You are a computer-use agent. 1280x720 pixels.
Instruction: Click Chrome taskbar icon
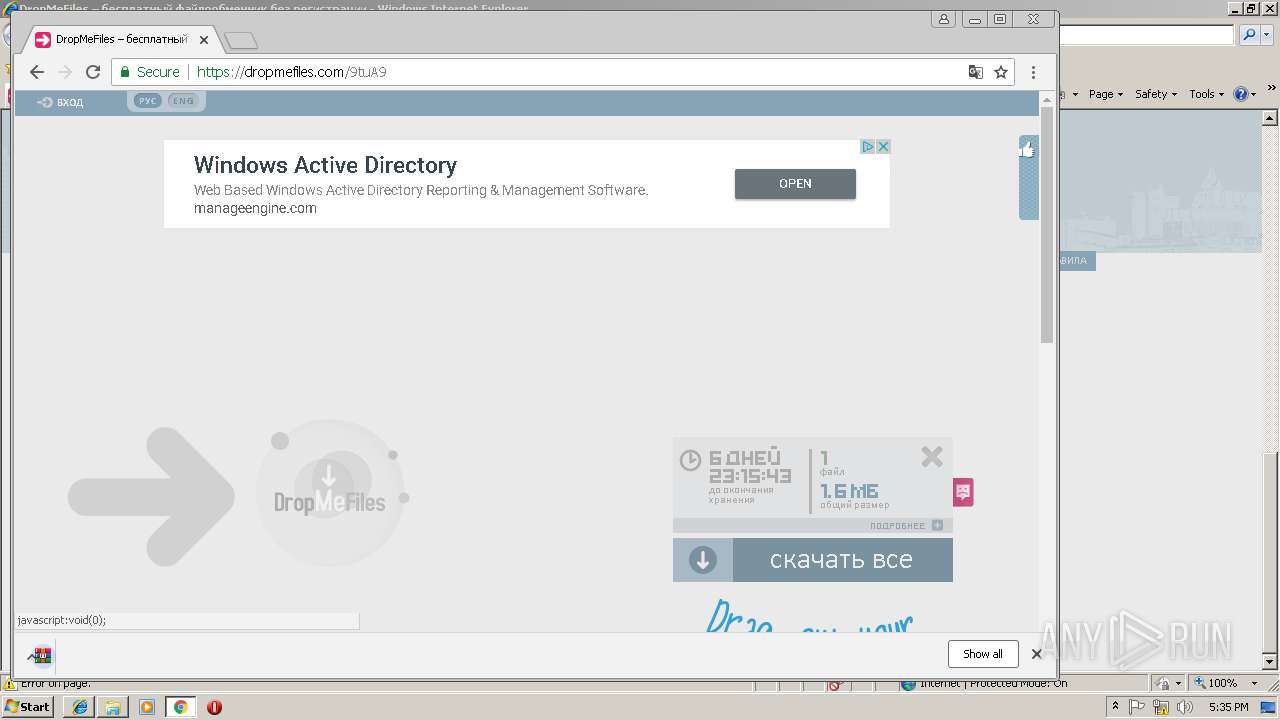point(180,707)
